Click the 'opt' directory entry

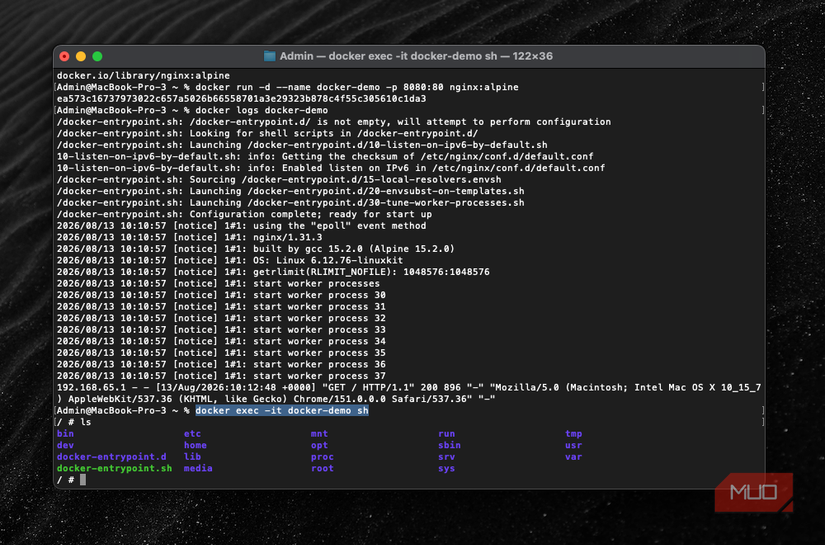click(319, 446)
